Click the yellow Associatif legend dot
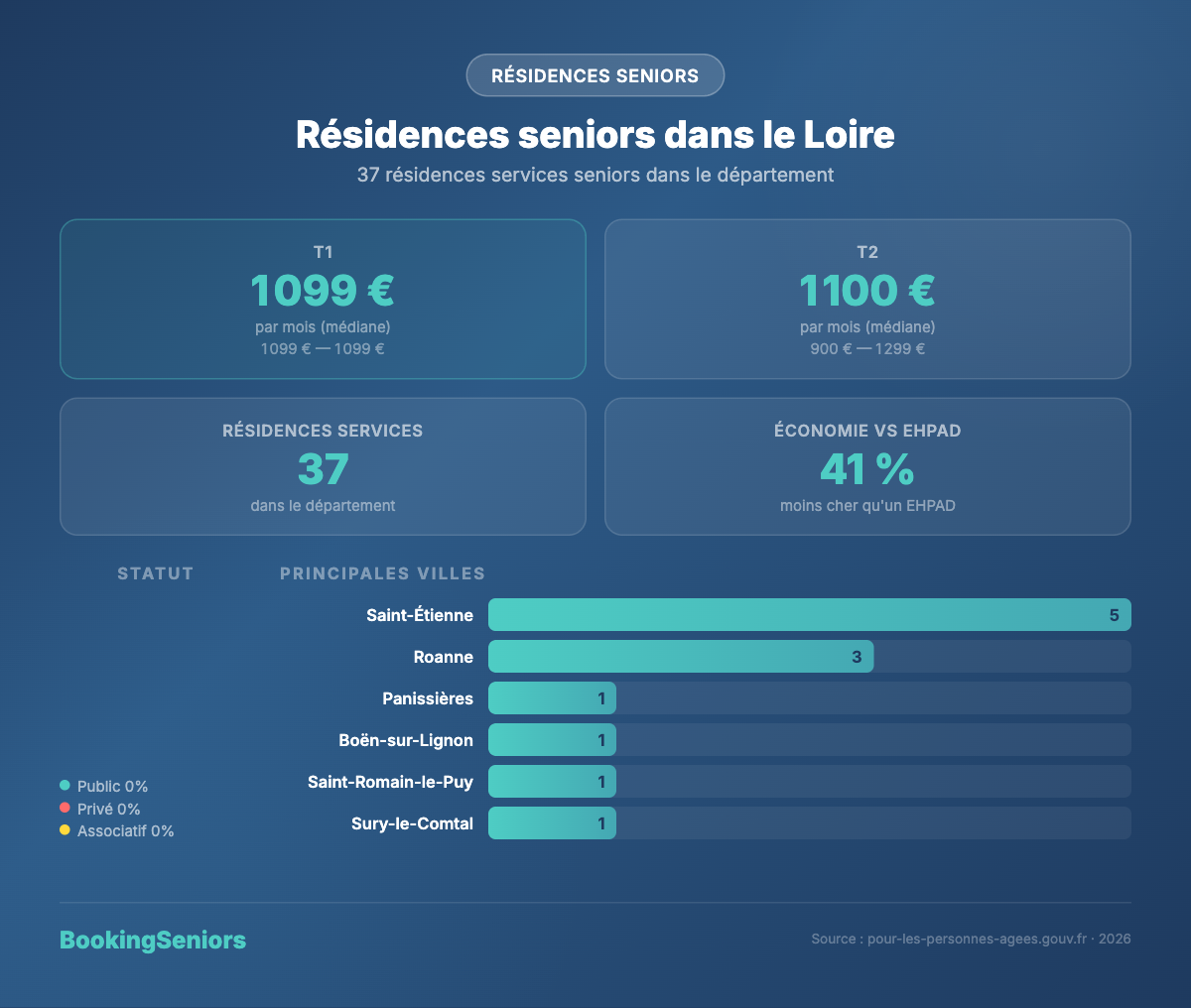The height and width of the screenshot is (1008, 1191). point(66,829)
